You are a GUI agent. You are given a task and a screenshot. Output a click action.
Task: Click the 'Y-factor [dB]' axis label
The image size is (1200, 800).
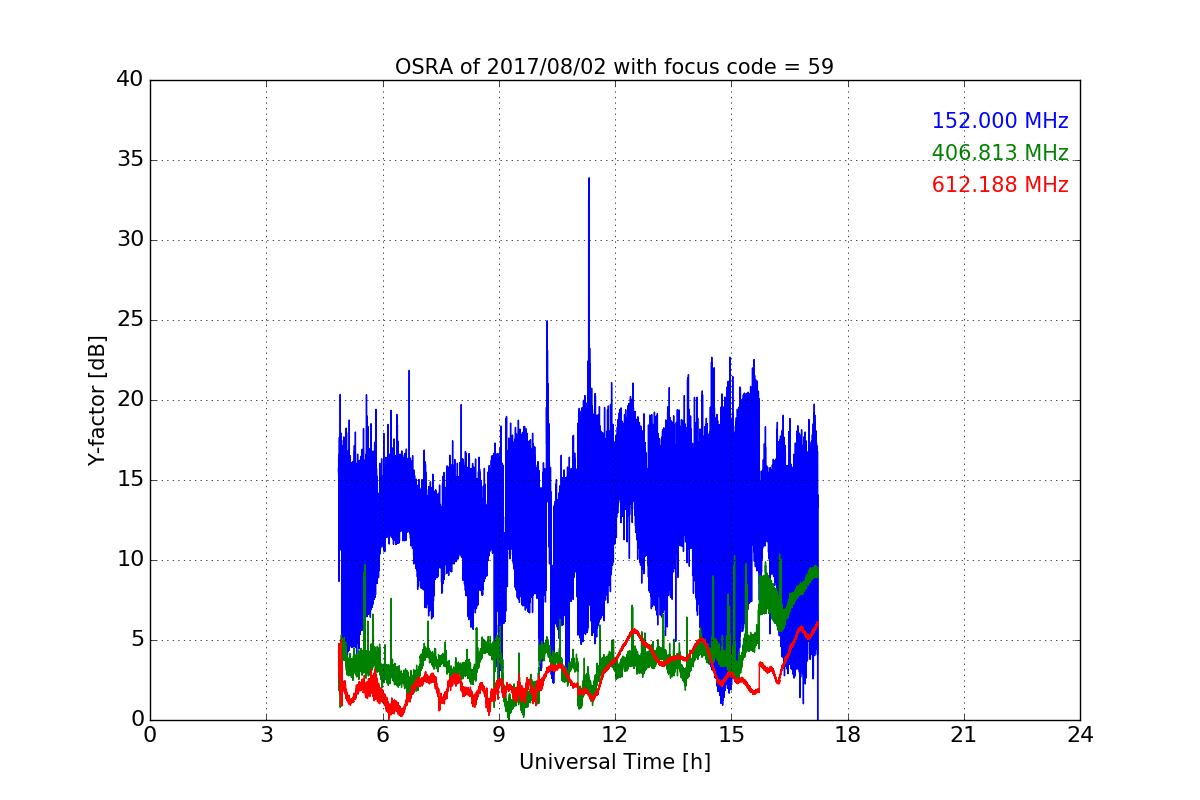click(97, 400)
